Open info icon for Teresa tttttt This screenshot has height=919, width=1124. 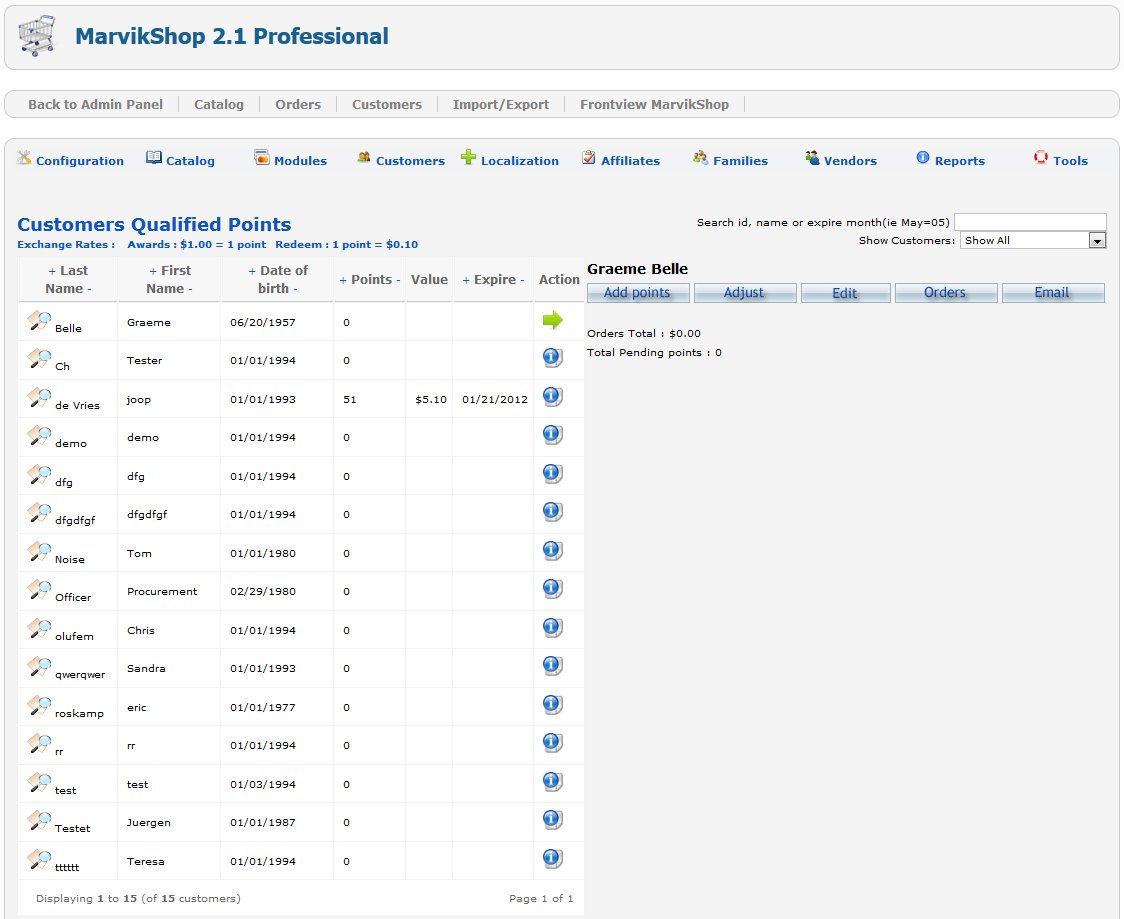pos(552,858)
